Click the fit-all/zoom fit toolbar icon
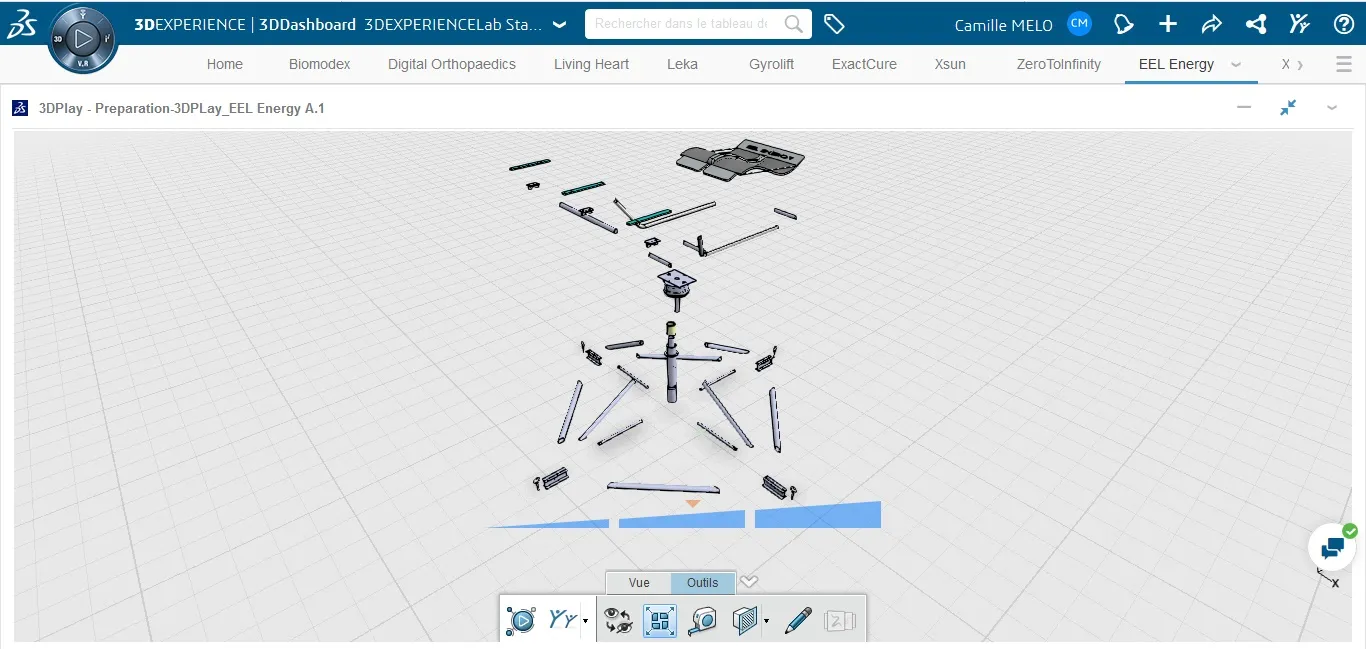Screen dimensions: 1366x649 (658, 620)
